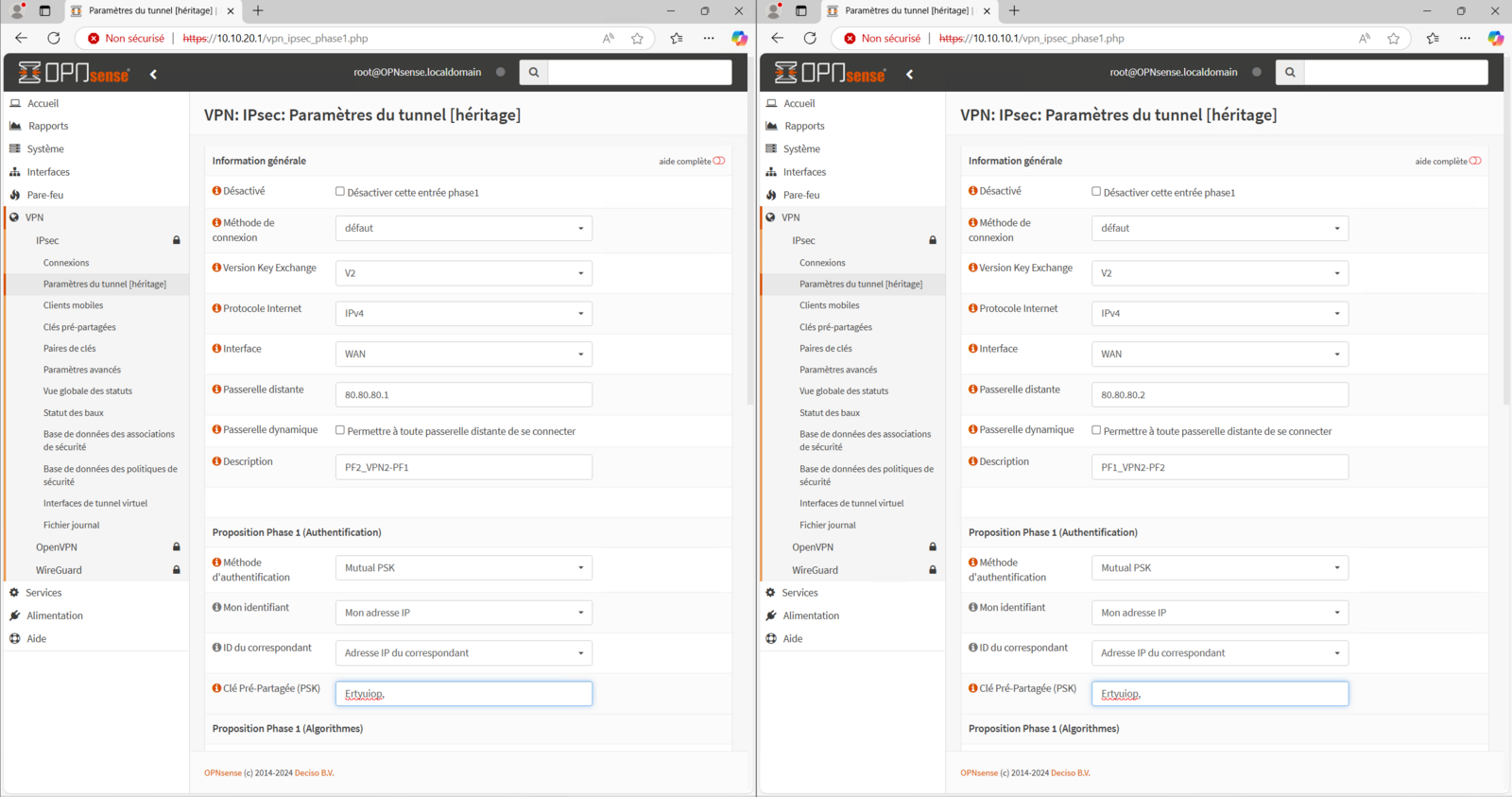Click the Clé Pré-Partagée field in the 10.10.10.1 window
Screen dimensions: 1512x797
click(x=1219, y=694)
